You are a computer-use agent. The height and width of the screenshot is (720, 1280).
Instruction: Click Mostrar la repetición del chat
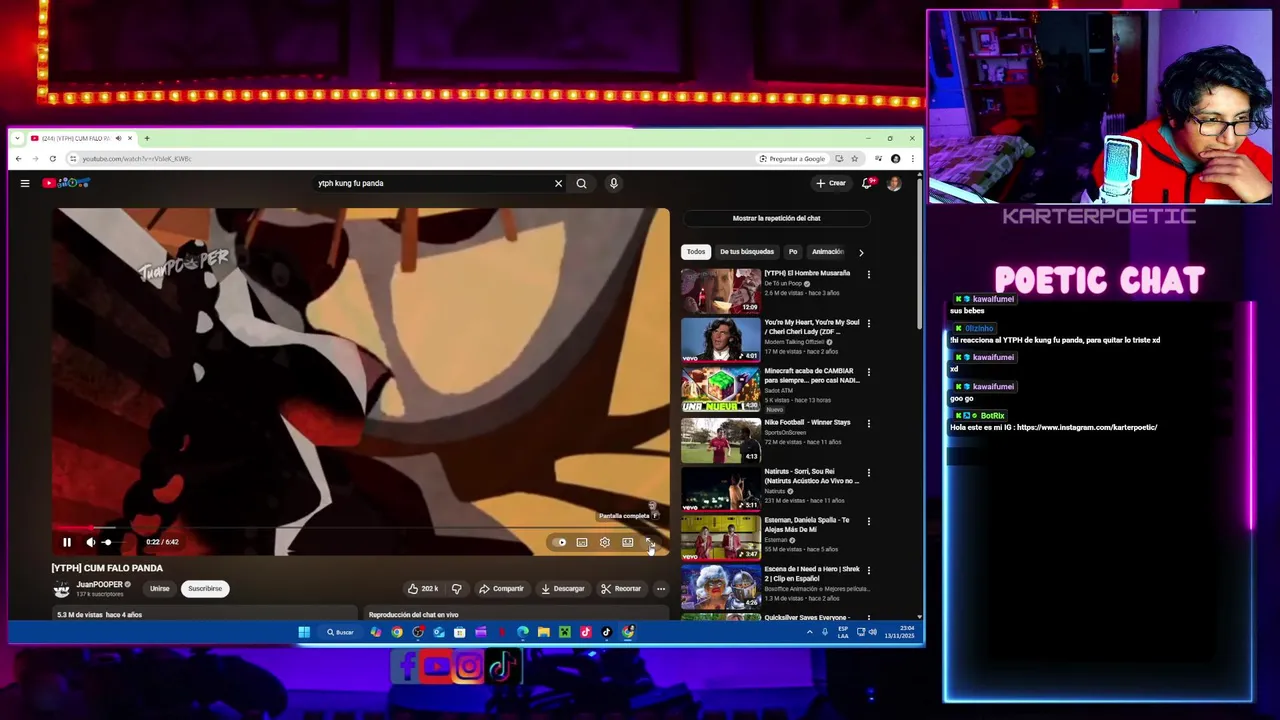coord(776,218)
